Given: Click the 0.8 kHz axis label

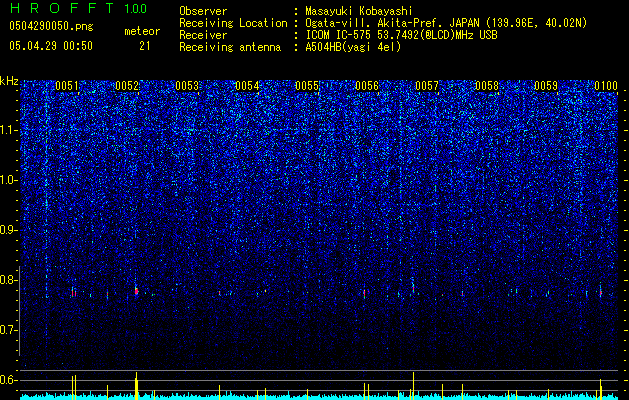Looking at the screenshot, I should point(9,280).
